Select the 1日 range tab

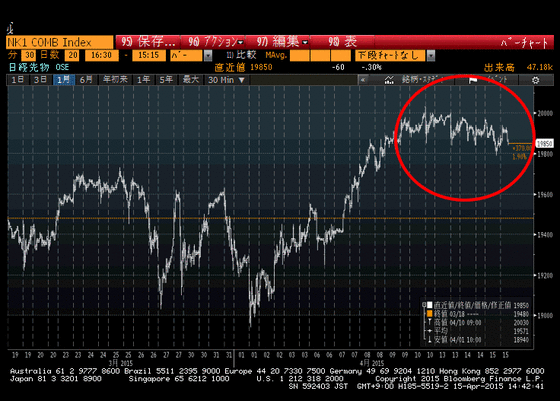tap(18, 80)
